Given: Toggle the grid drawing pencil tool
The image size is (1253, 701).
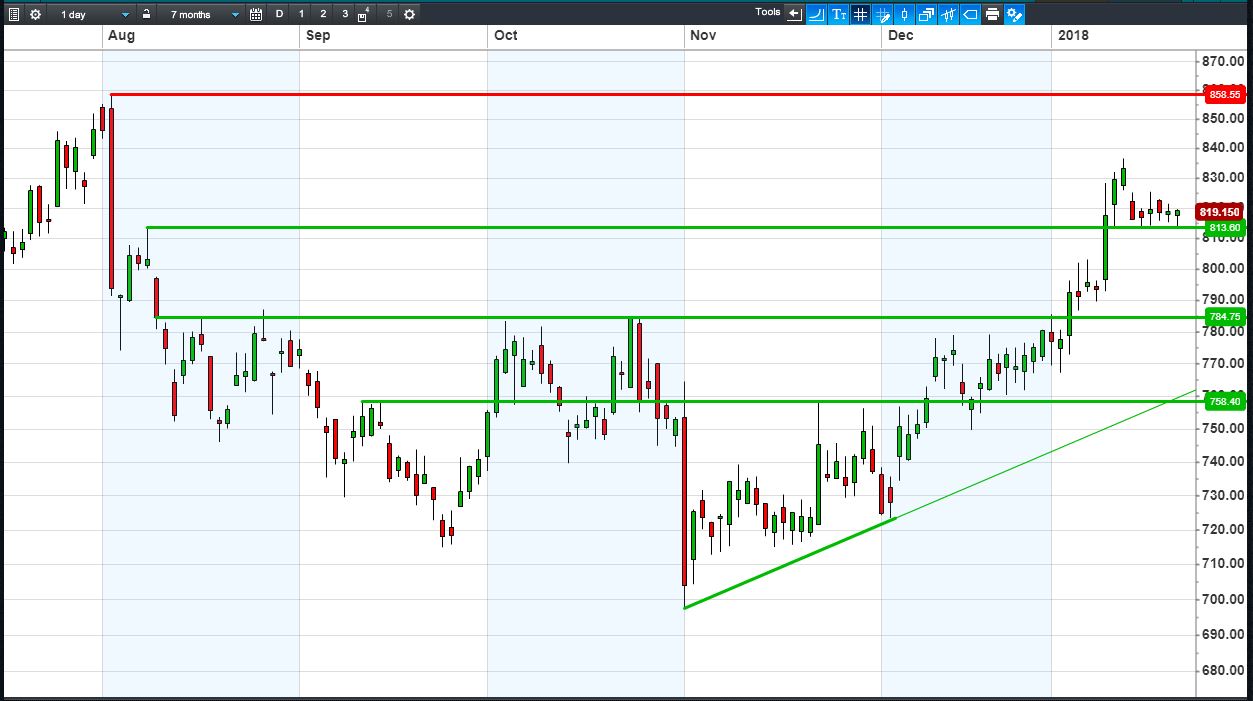Looking at the screenshot, I should pos(883,14).
